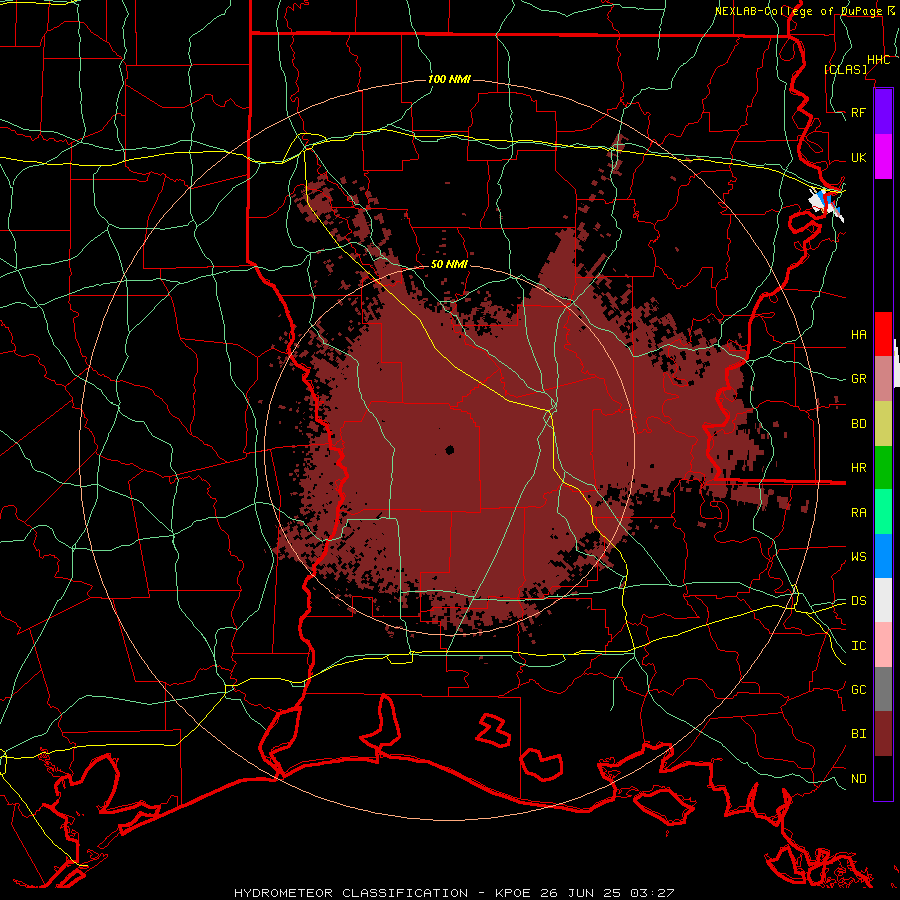Click the 50 NMI range ring label
900x900 pixels.
pyautogui.click(x=449, y=264)
